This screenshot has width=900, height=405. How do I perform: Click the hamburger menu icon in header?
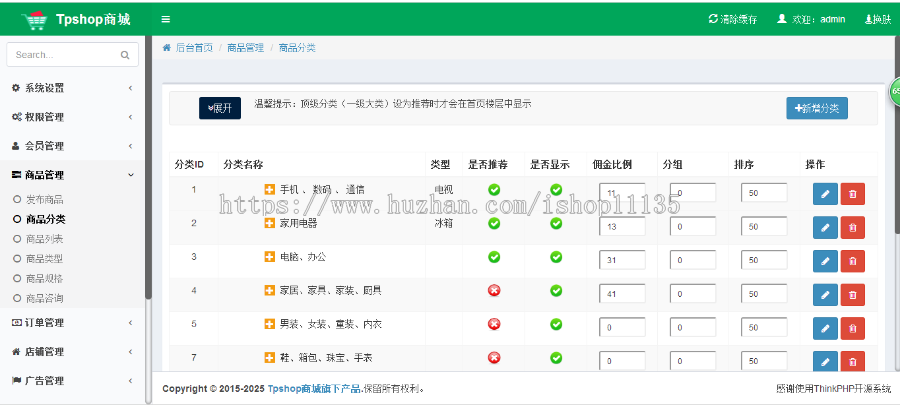pyautogui.click(x=165, y=19)
